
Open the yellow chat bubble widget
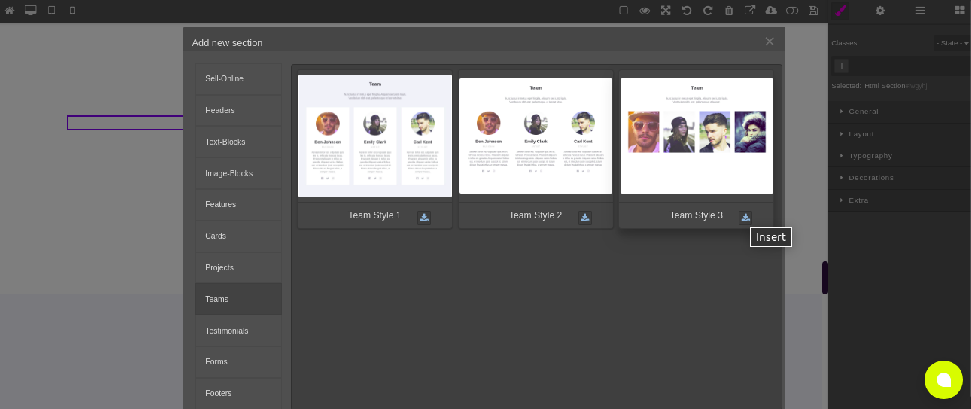click(944, 380)
